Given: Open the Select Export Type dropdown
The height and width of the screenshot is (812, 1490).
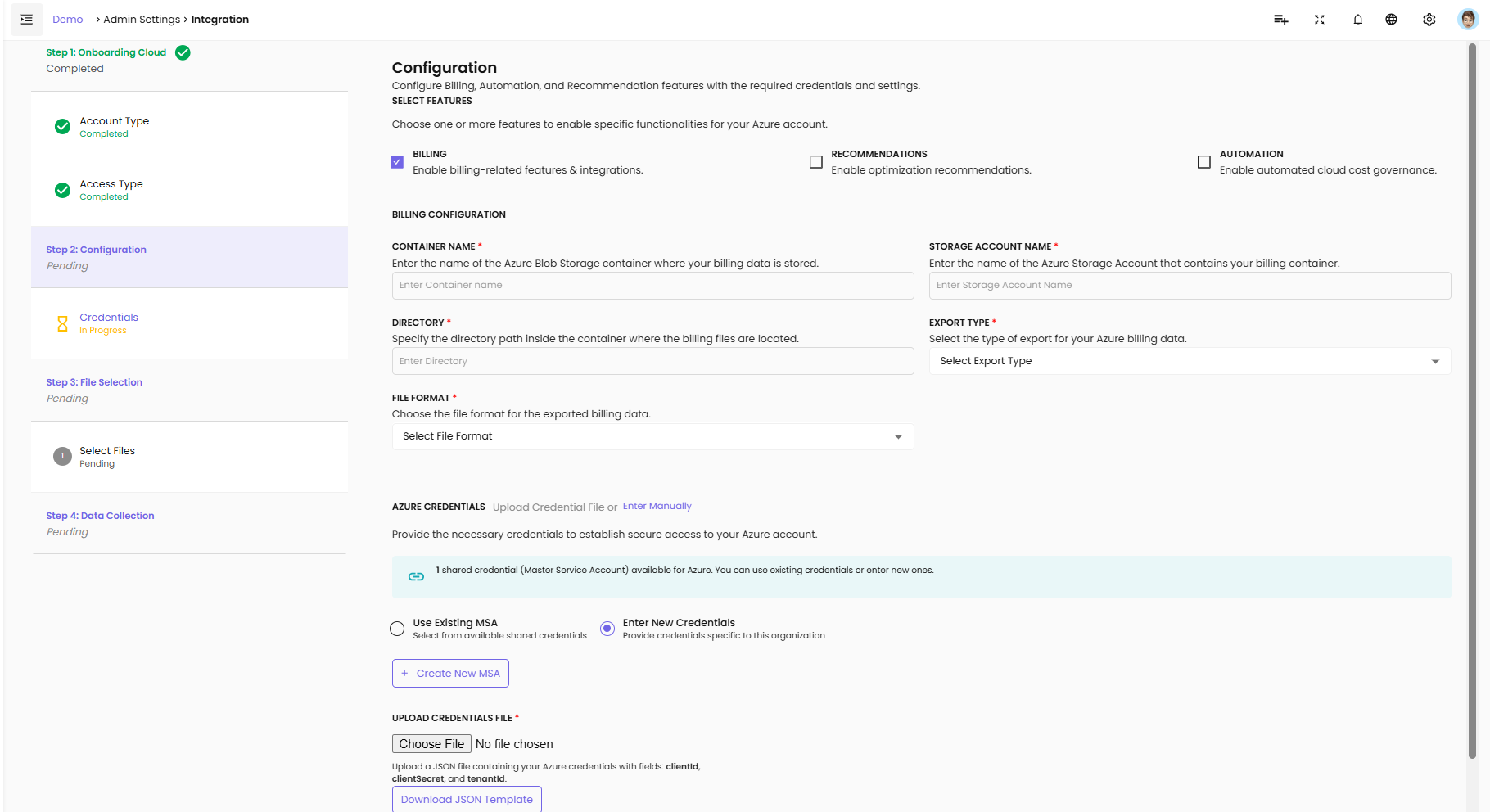Looking at the screenshot, I should (1189, 361).
